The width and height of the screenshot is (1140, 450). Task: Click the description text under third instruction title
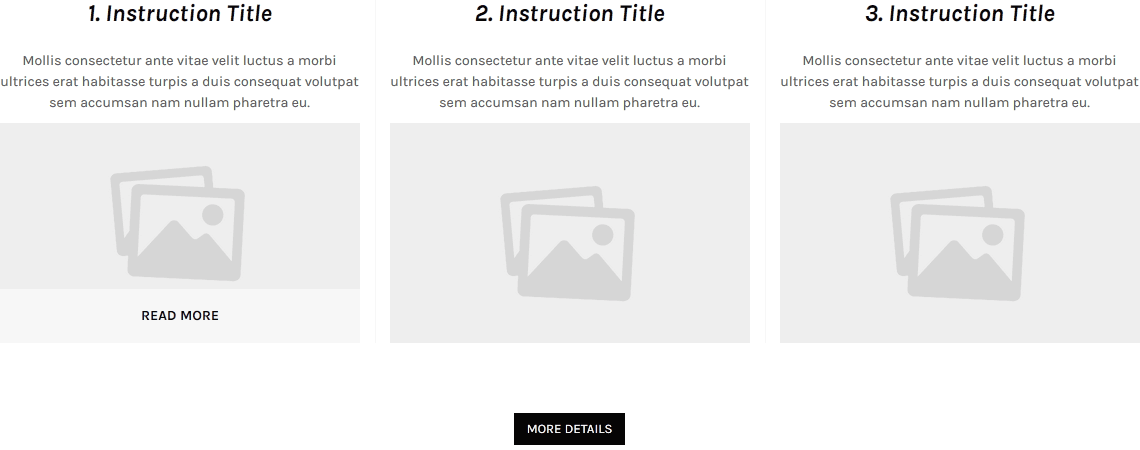pos(960,81)
